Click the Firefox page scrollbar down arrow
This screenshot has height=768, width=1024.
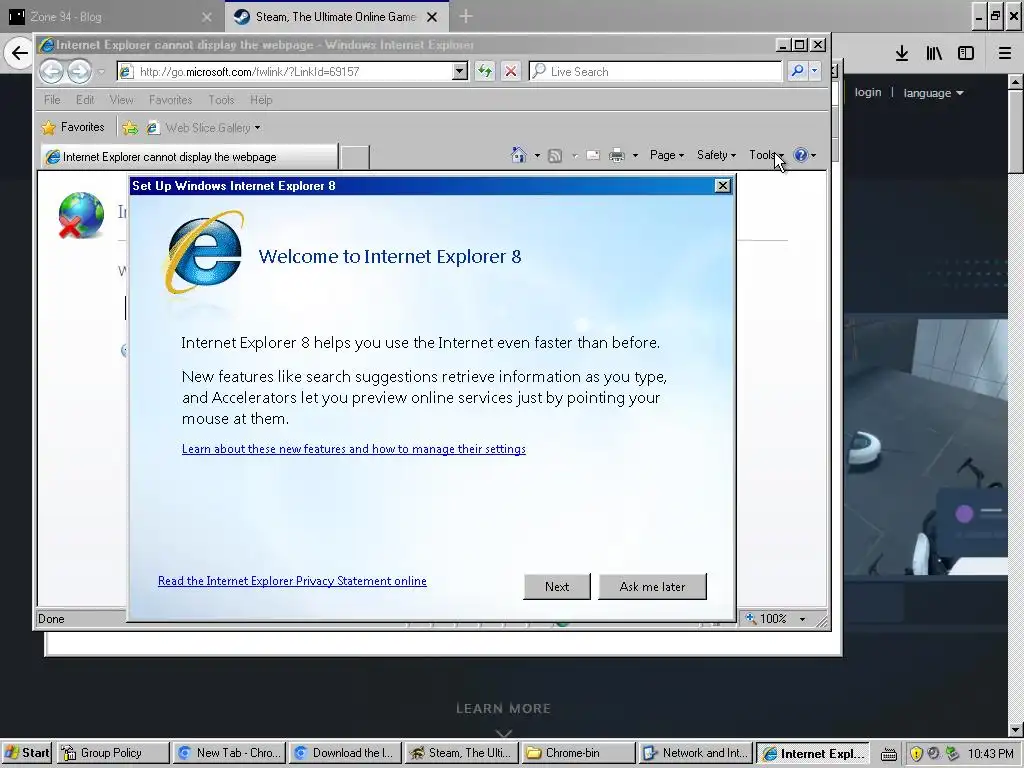pos(1016,729)
